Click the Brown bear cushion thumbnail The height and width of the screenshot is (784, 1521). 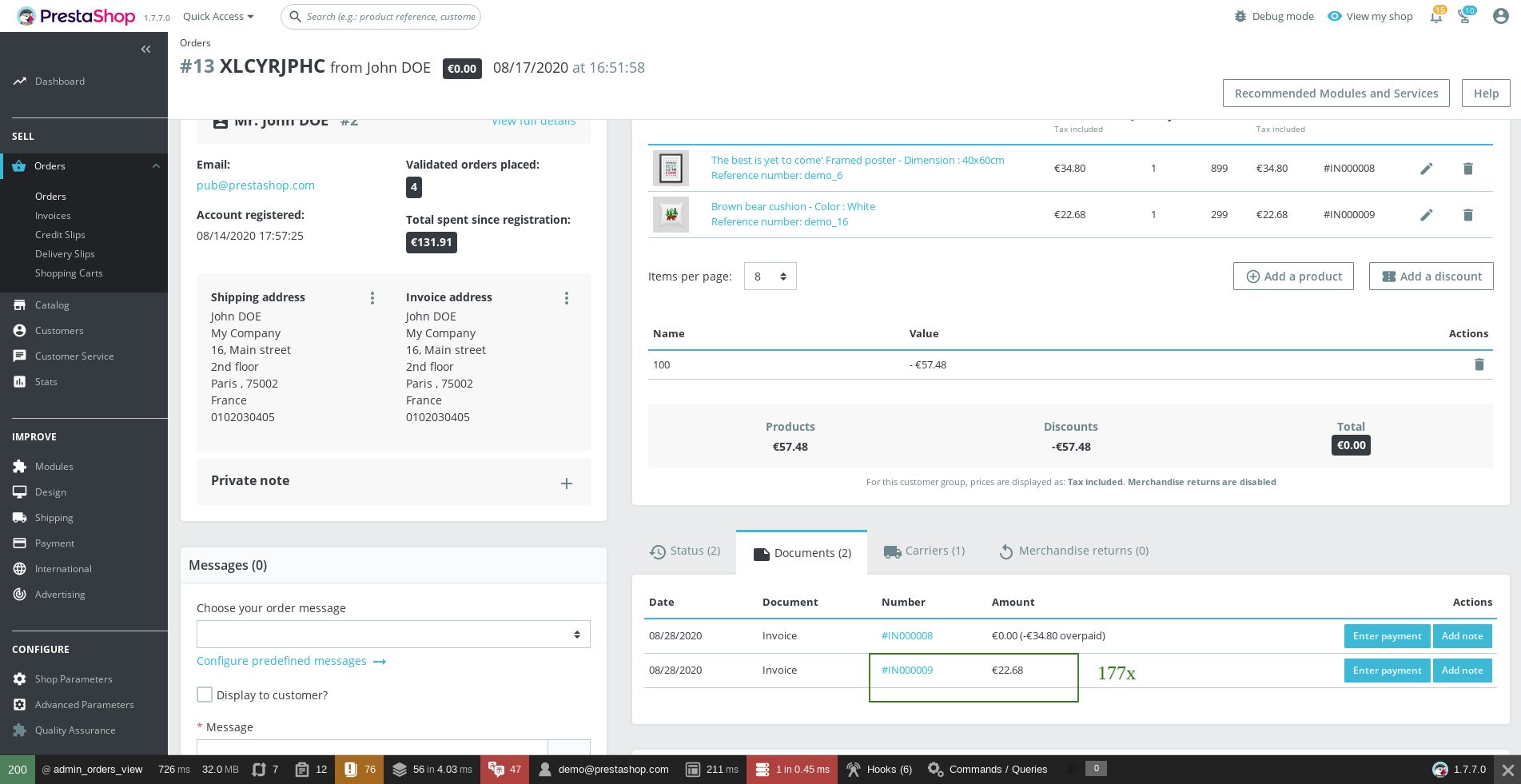671,215
